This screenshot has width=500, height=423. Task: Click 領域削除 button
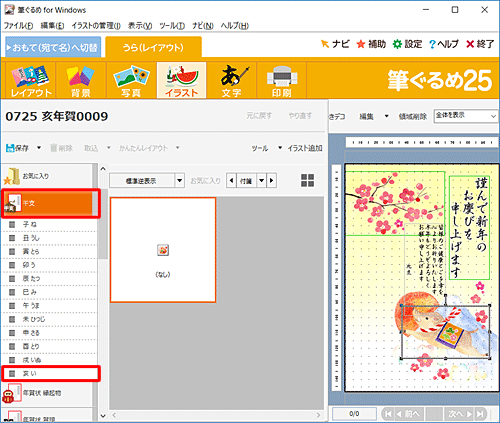coord(413,116)
